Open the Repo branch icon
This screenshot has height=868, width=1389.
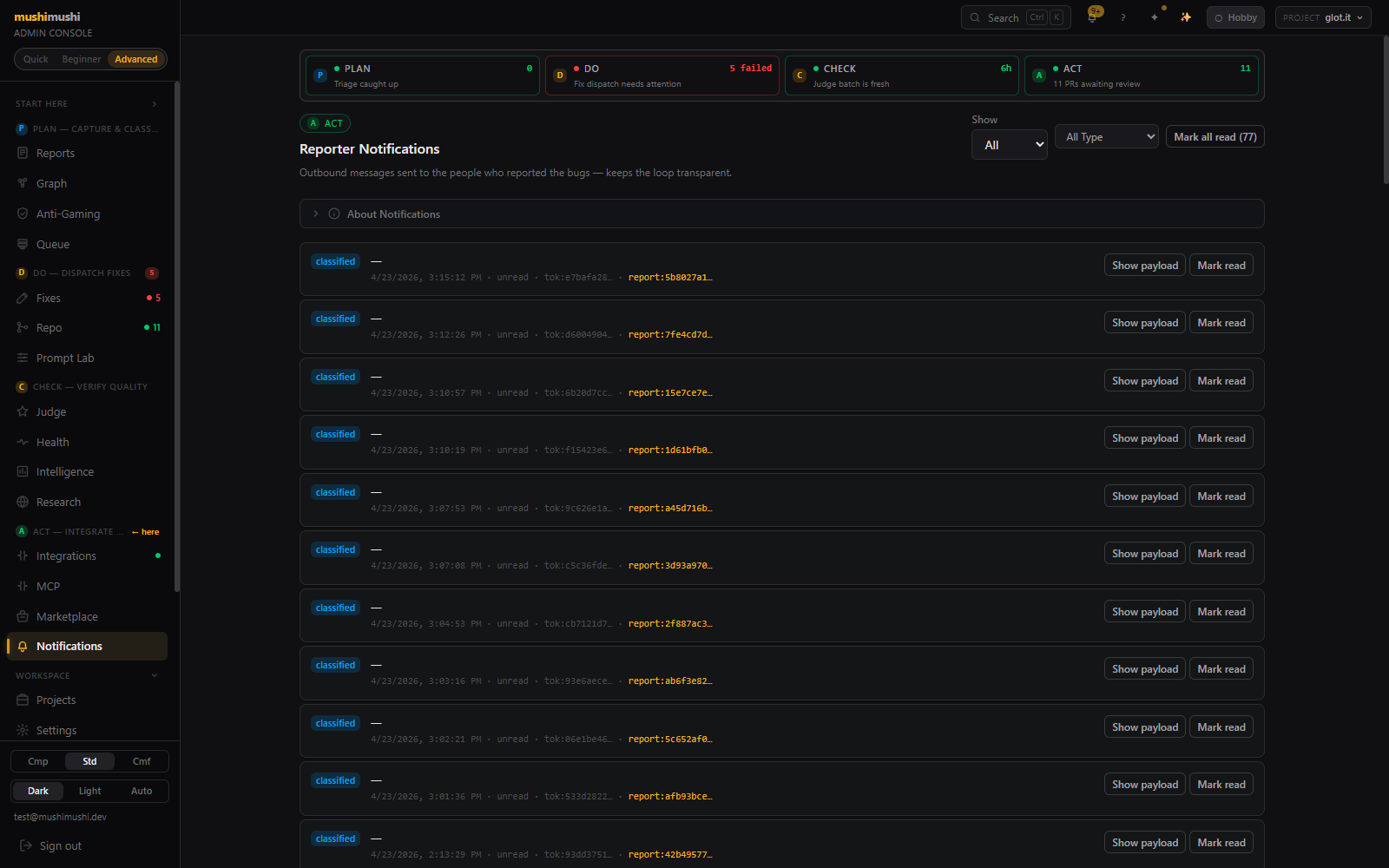(x=23, y=327)
